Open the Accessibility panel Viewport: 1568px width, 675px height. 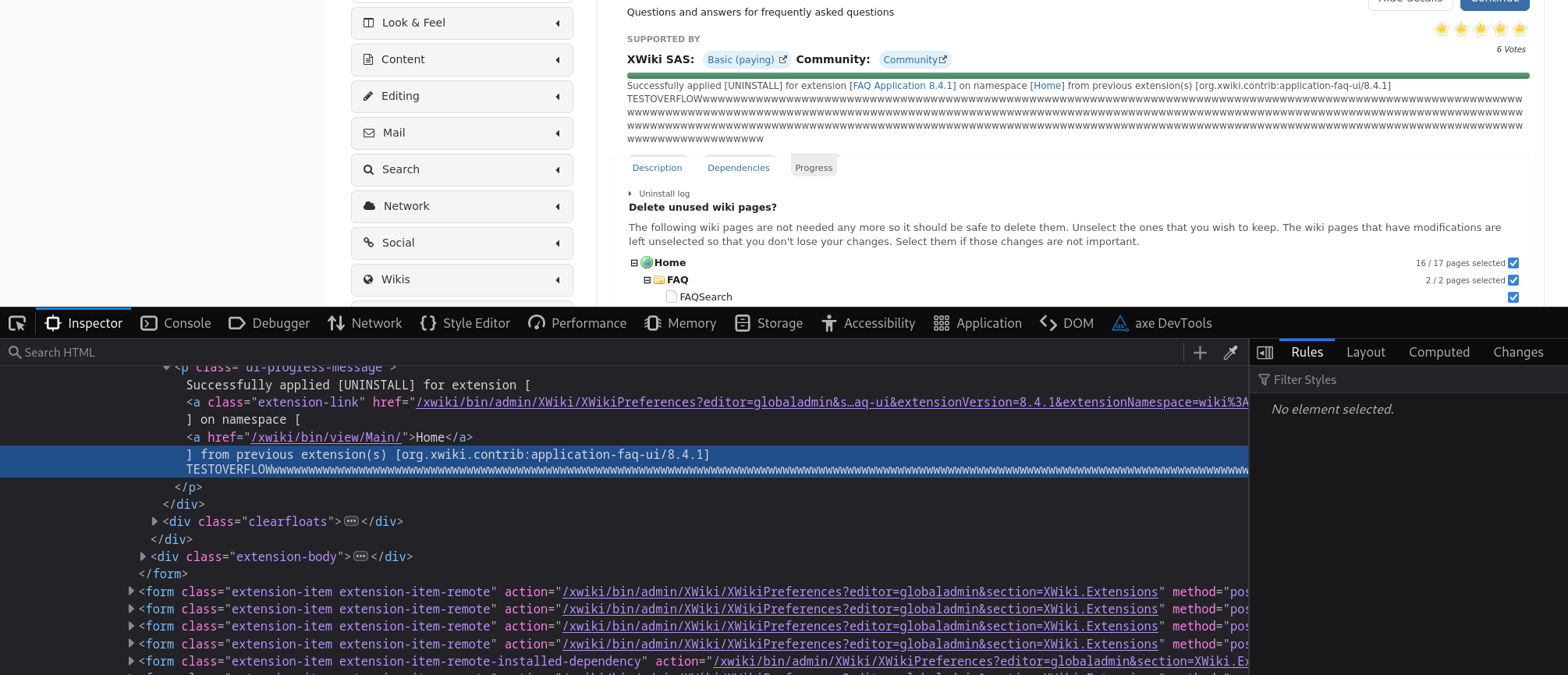[868, 323]
